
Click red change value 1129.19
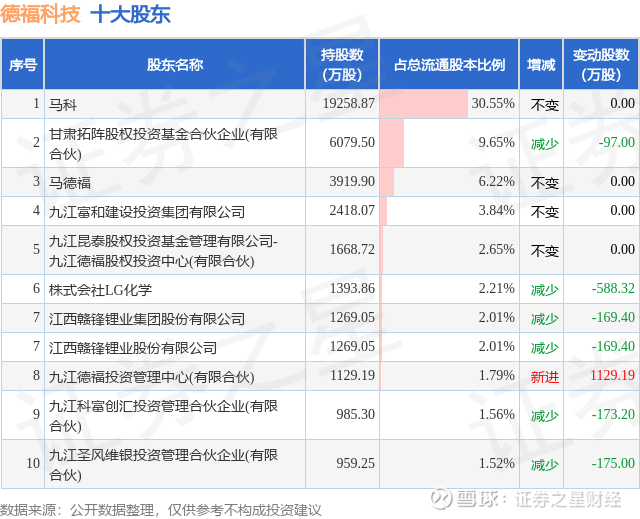(x=612, y=375)
